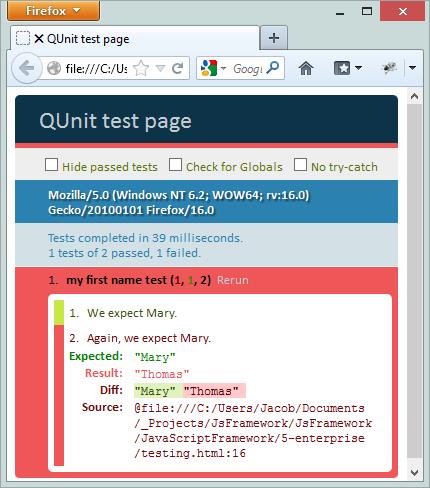Enable Hide passed tests checkbox
Image resolution: width=430 pixels, height=488 pixels.
51,165
